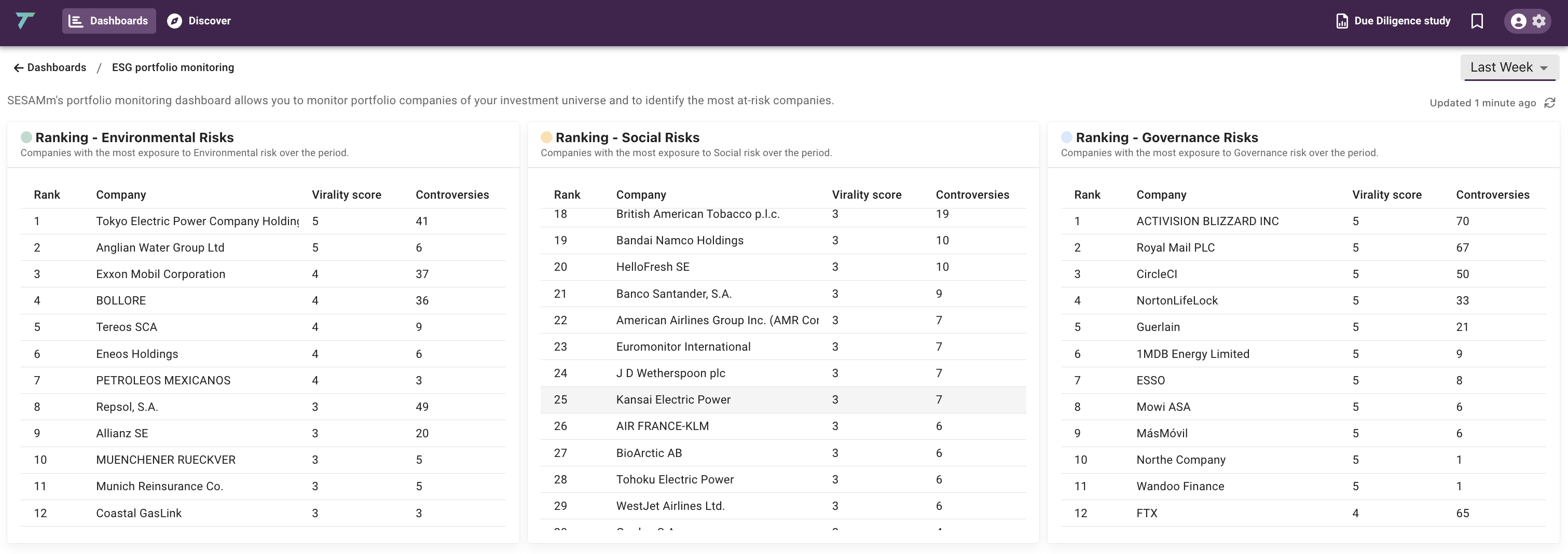Viewport: 1568px width, 554px height.
Task: Sort Governance table by Company header
Action: 1161,195
